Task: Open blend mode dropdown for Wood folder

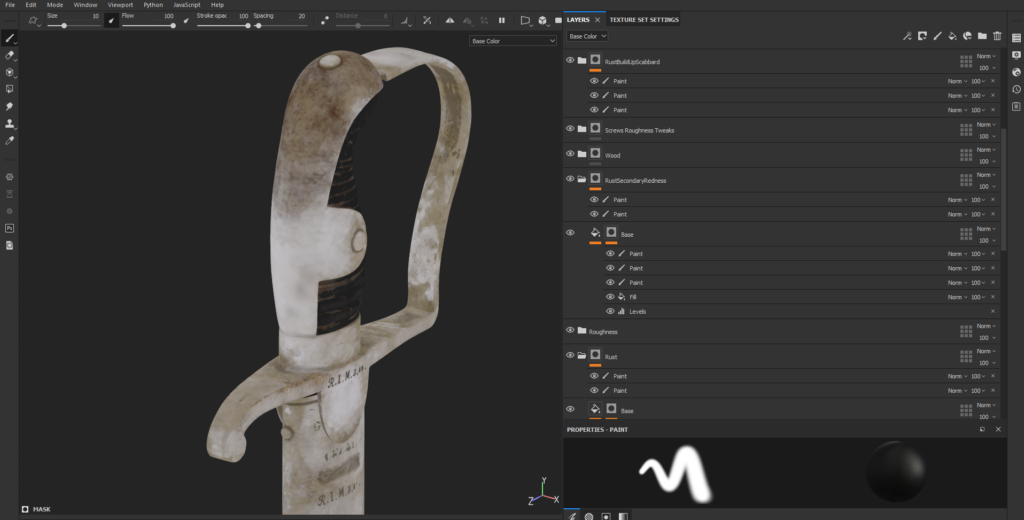Action: (x=986, y=150)
